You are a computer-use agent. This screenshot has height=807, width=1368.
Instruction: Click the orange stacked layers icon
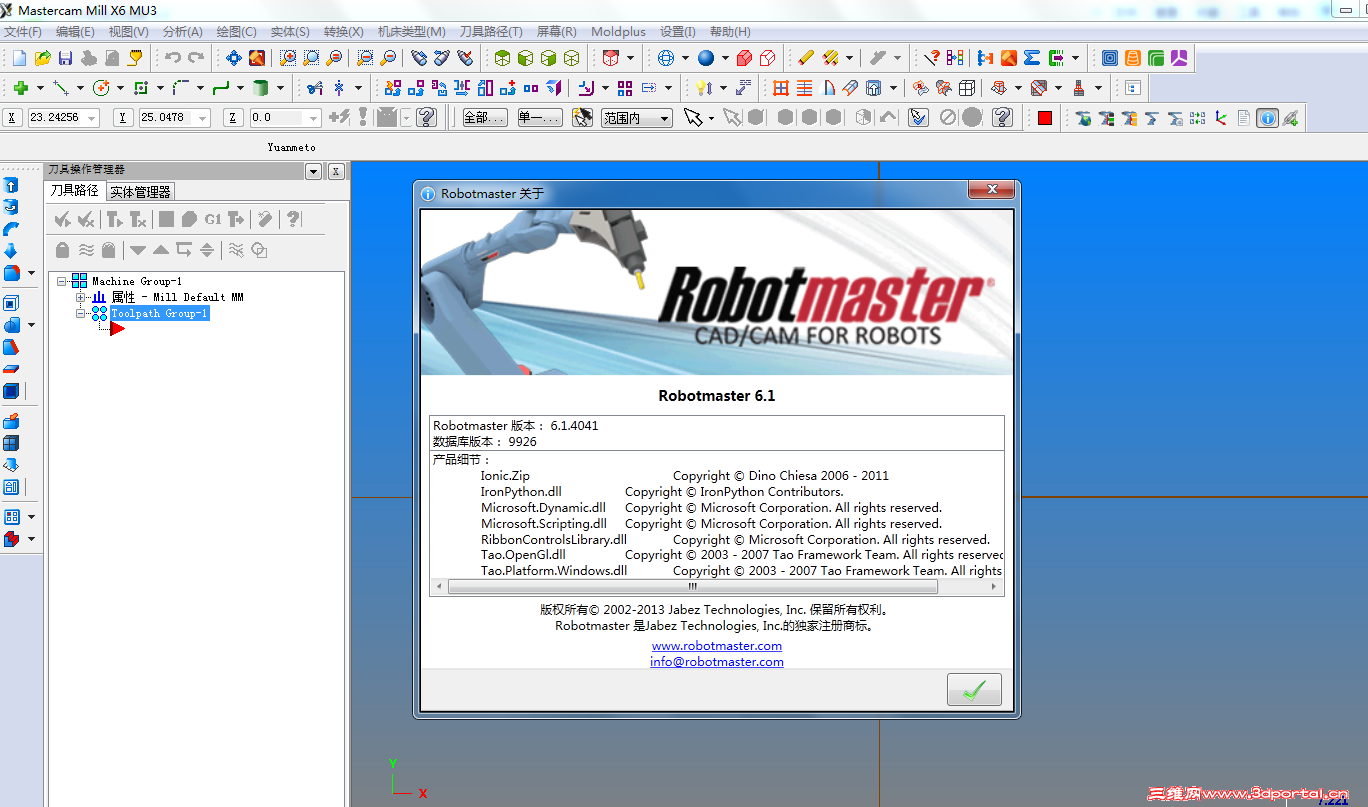tap(1132, 58)
